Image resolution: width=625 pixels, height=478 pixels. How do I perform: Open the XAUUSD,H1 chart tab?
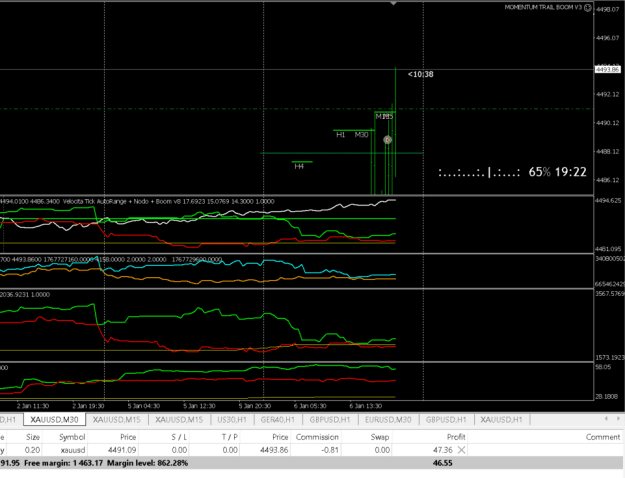click(x=501, y=419)
